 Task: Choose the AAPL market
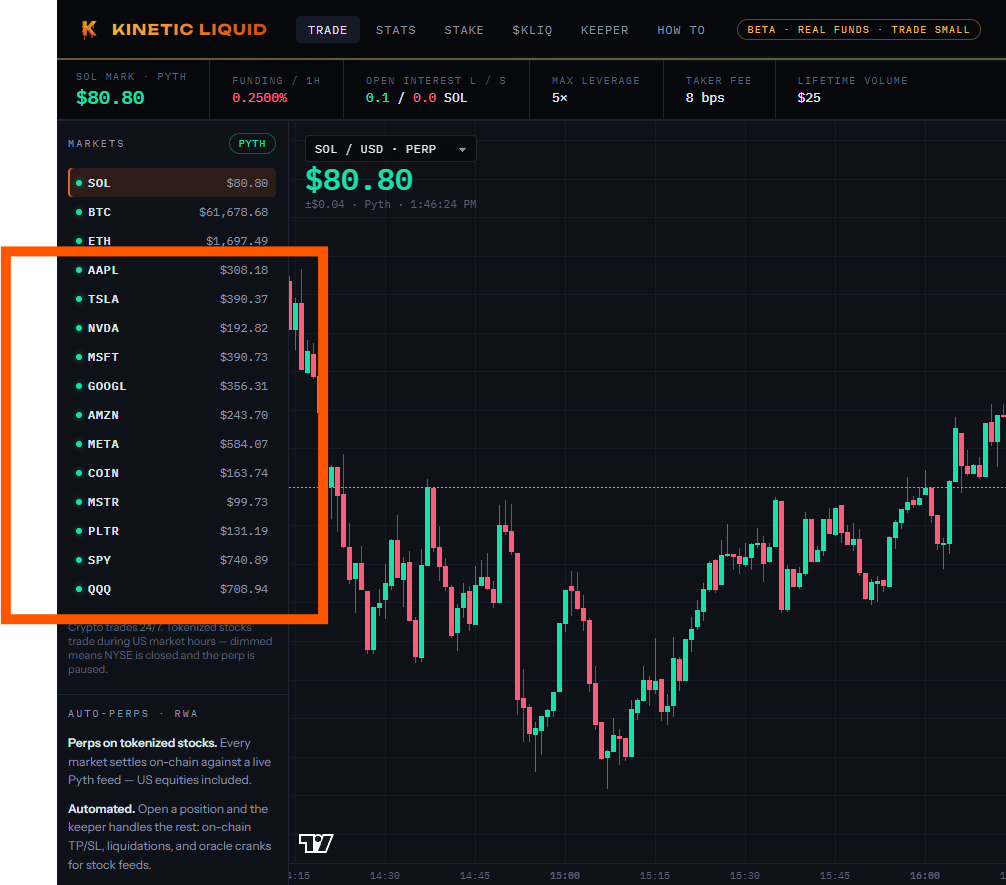click(x=172, y=270)
